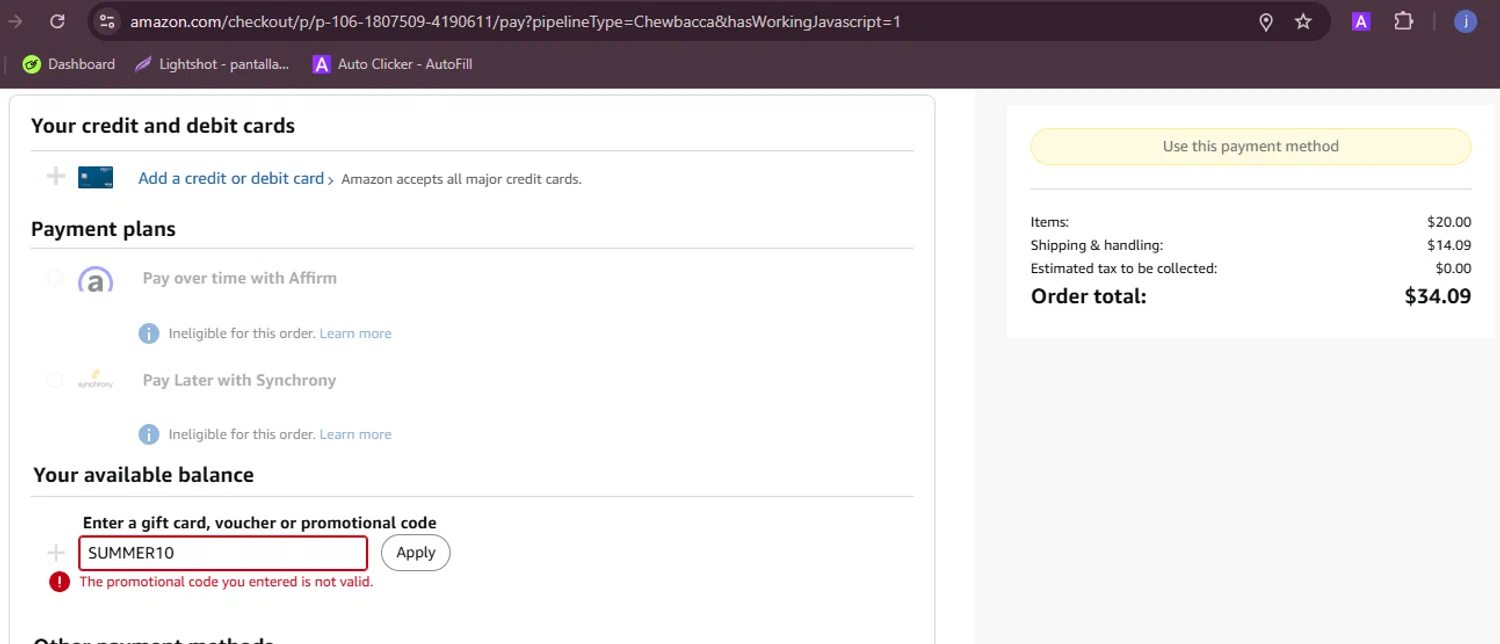
Task: Bookmark this page with the star icon
Action: click(x=1303, y=21)
